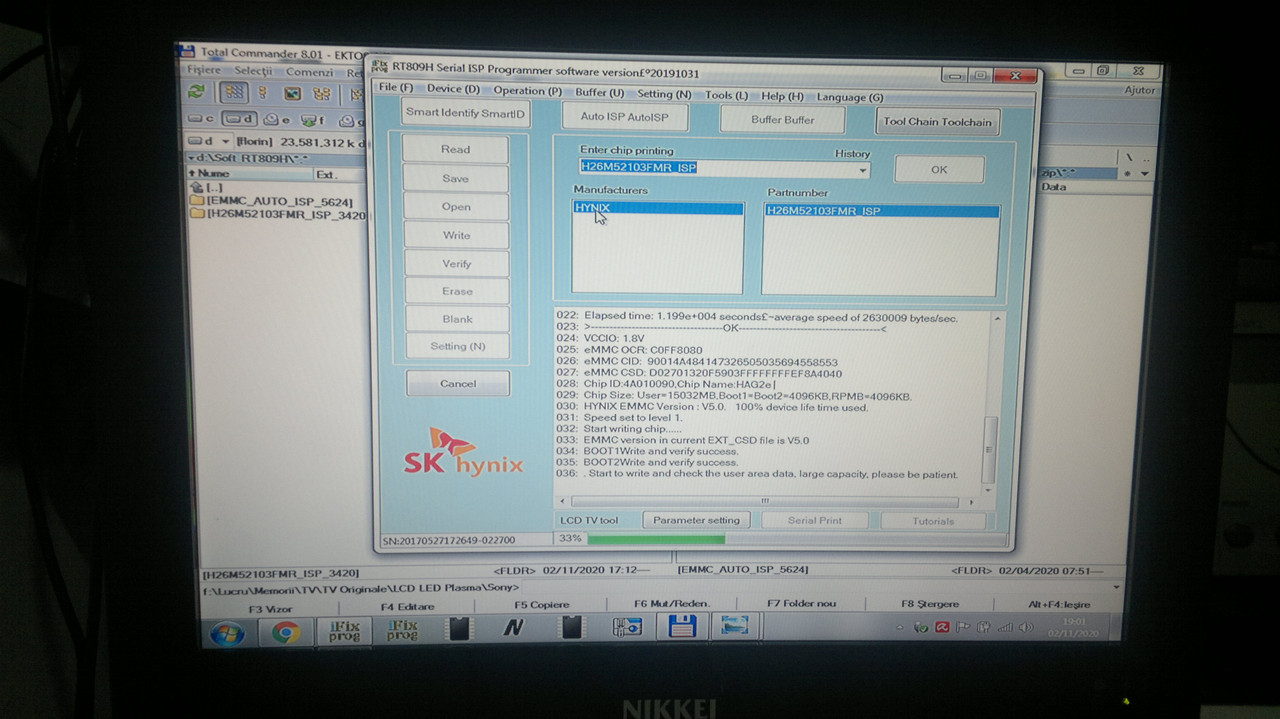Click the Verify button

pyautogui.click(x=457, y=264)
